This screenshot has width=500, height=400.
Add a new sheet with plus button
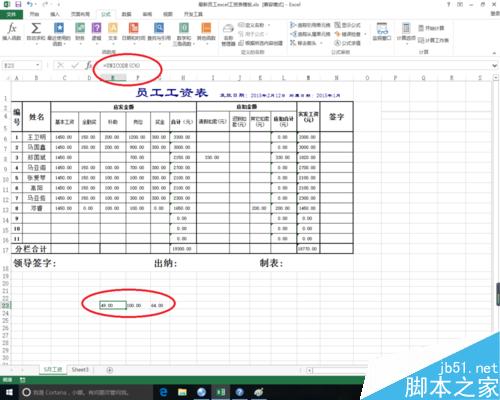pos(110,370)
